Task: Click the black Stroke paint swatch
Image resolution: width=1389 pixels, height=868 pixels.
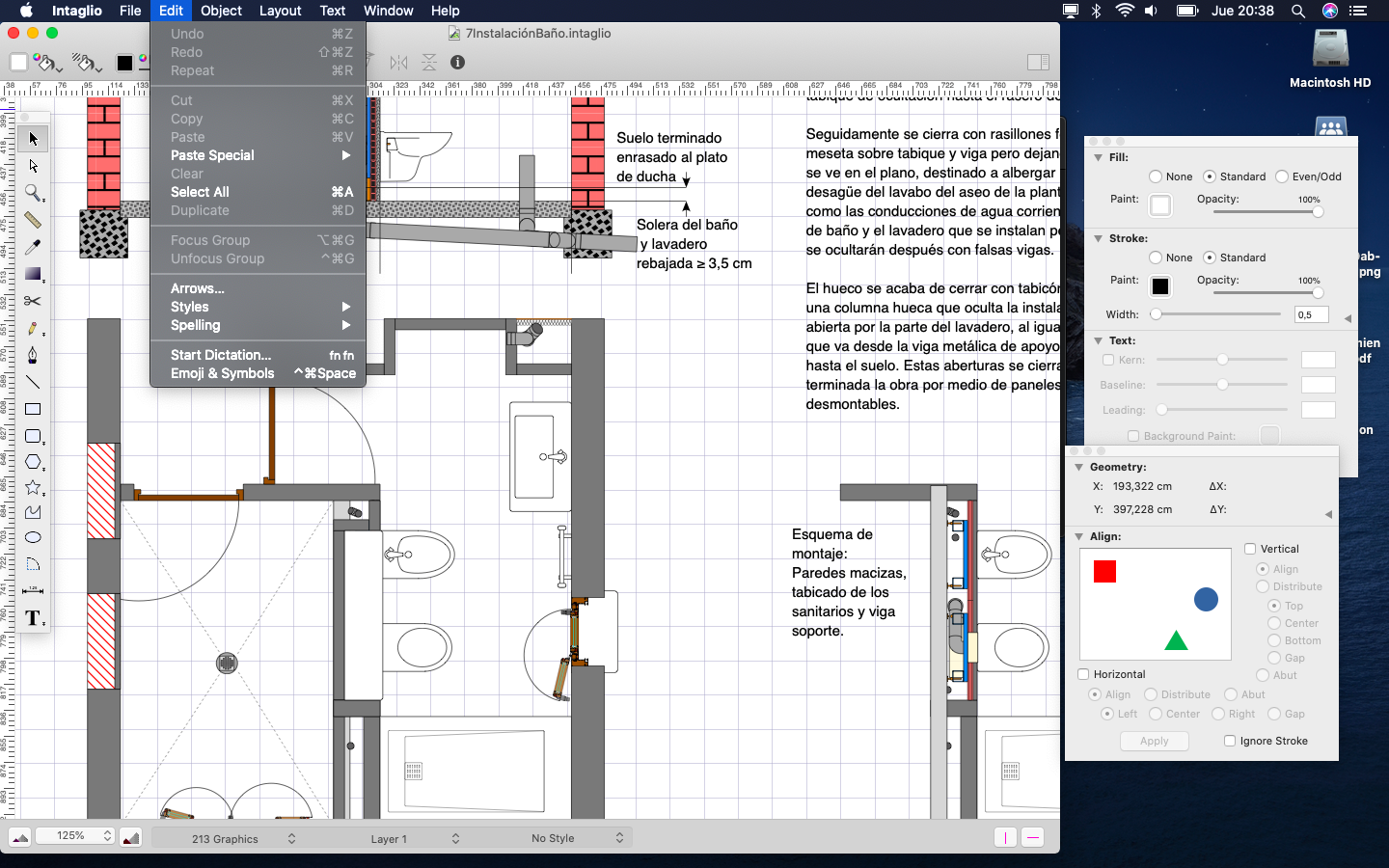Action: click(1160, 286)
